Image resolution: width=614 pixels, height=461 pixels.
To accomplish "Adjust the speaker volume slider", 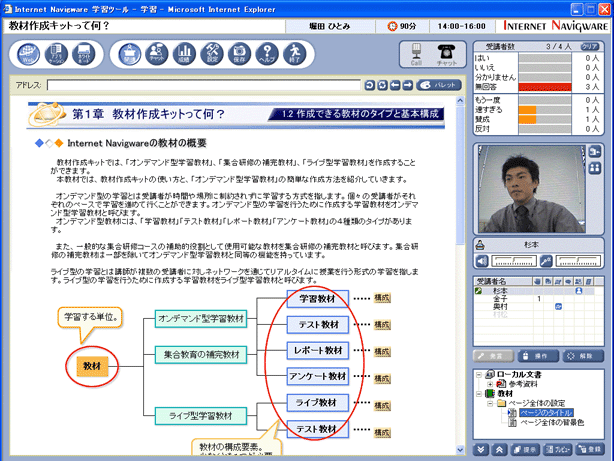I will [x=513, y=261].
